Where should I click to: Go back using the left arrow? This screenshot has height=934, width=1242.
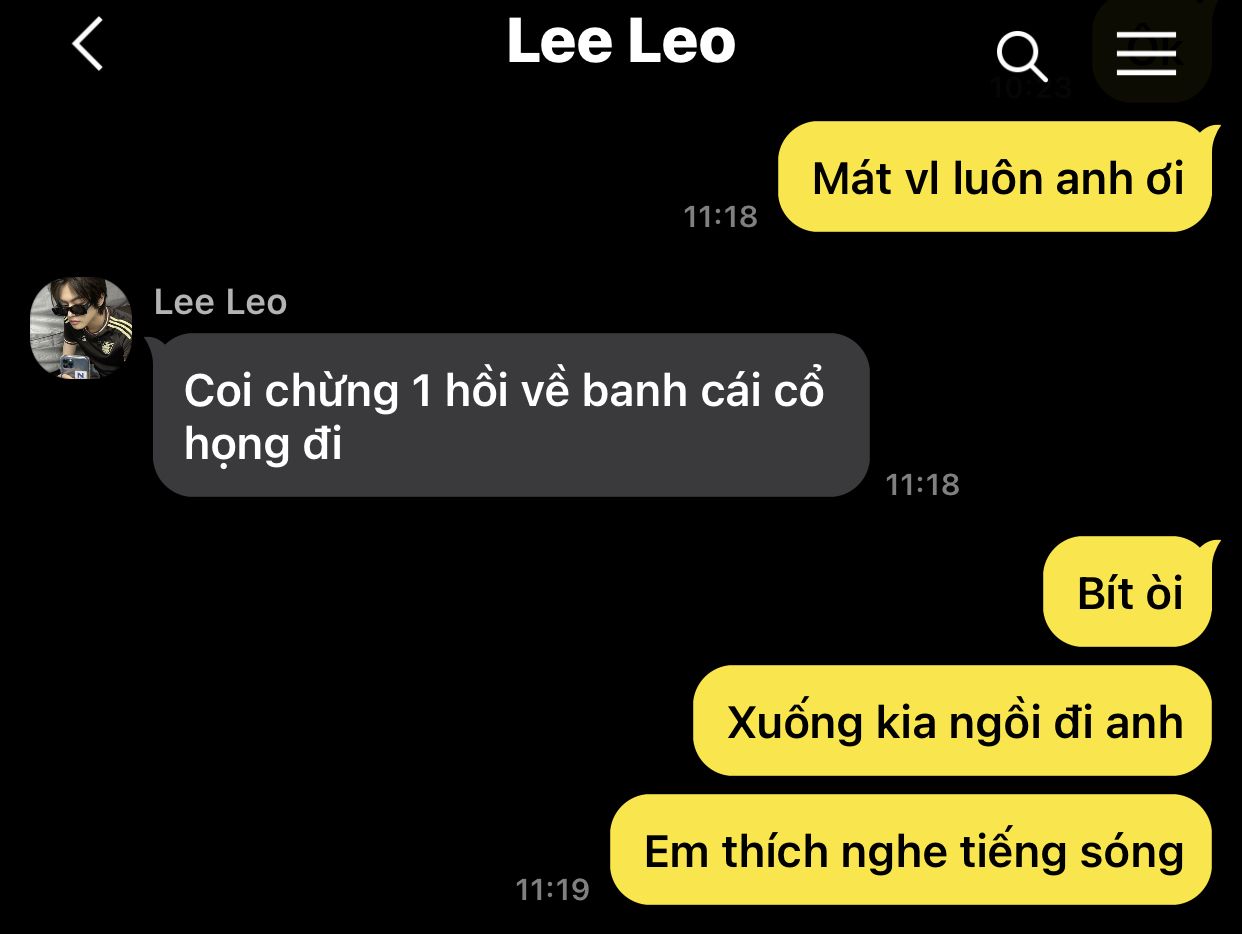[88, 45]
